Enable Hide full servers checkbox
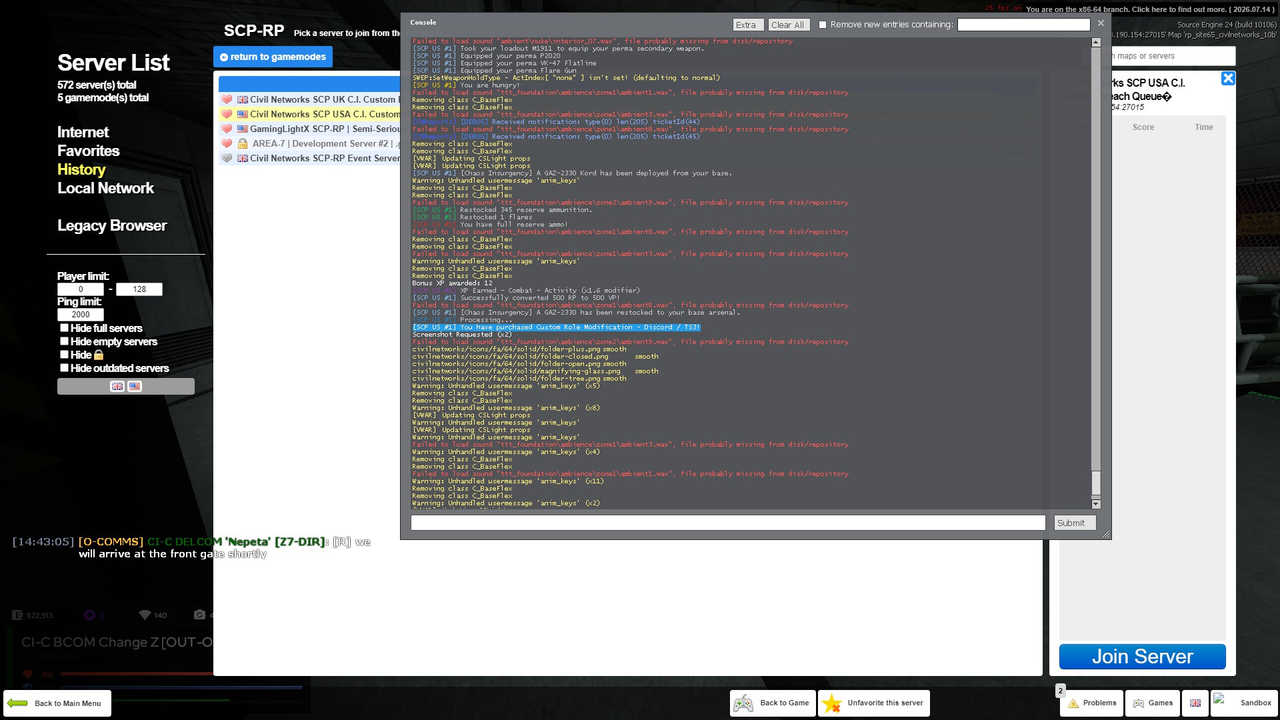Image resolution: width=1280 pixels, height=720 pixels. tap(64, 328)
